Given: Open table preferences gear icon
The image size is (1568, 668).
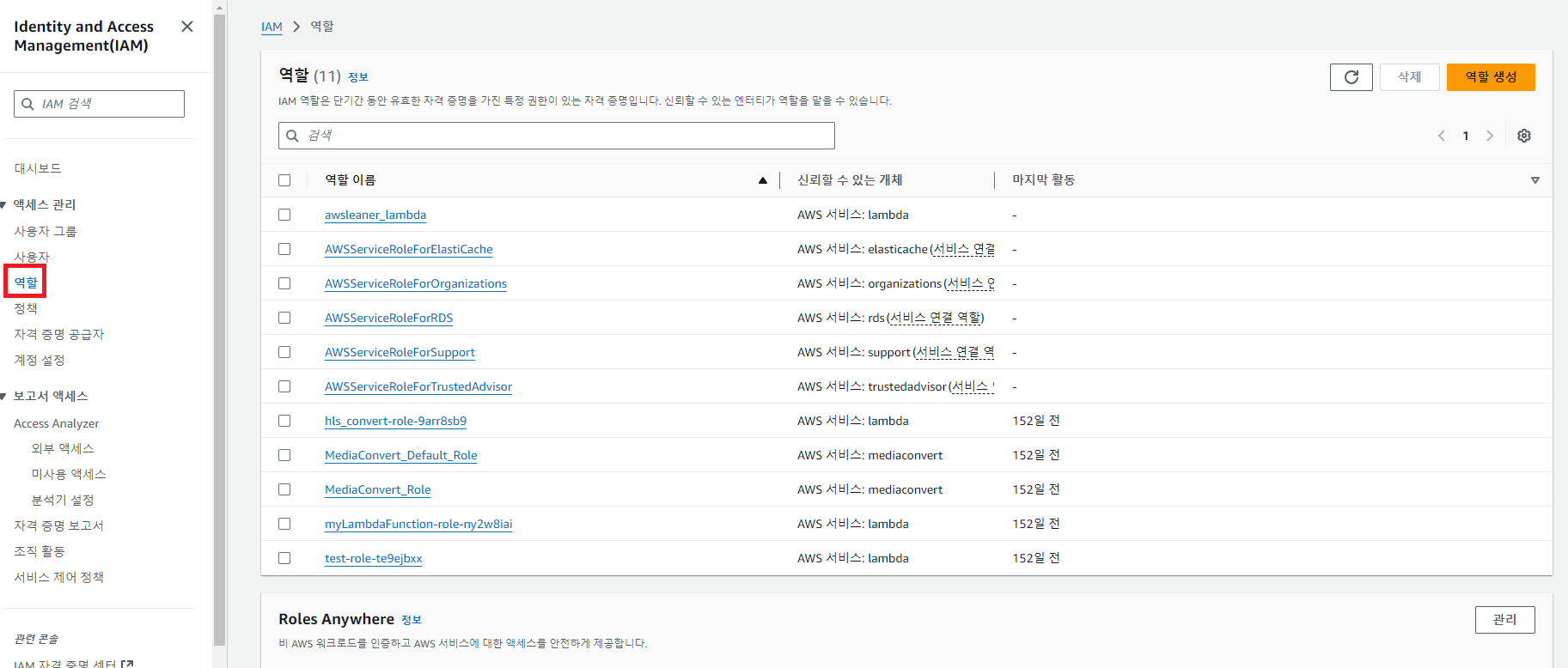Looking at the screenshot, I should pyautogui.click(x=1523, y=136).
